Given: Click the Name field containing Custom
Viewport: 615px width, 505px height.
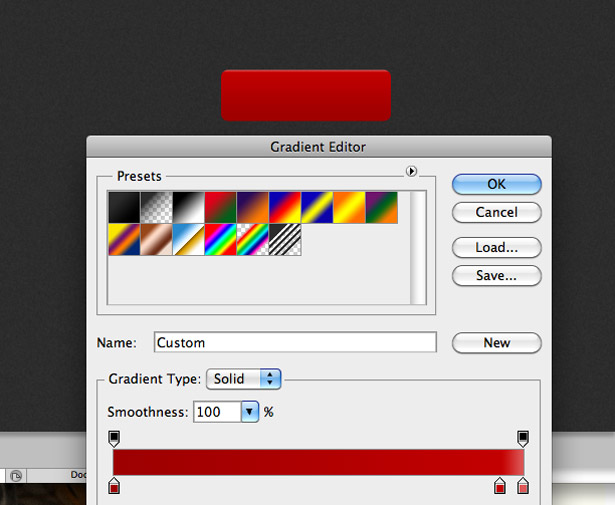Looking at the screenshot, I should pos(295,342).
